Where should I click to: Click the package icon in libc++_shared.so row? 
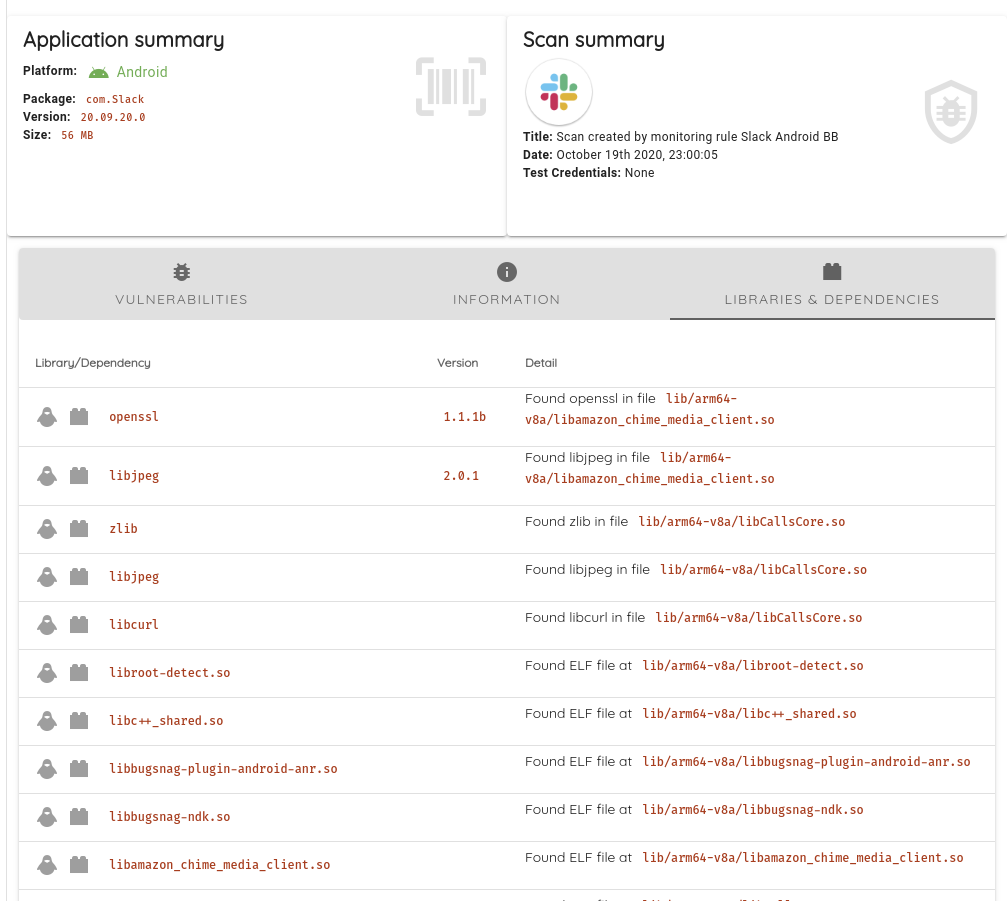coord(79,721)
